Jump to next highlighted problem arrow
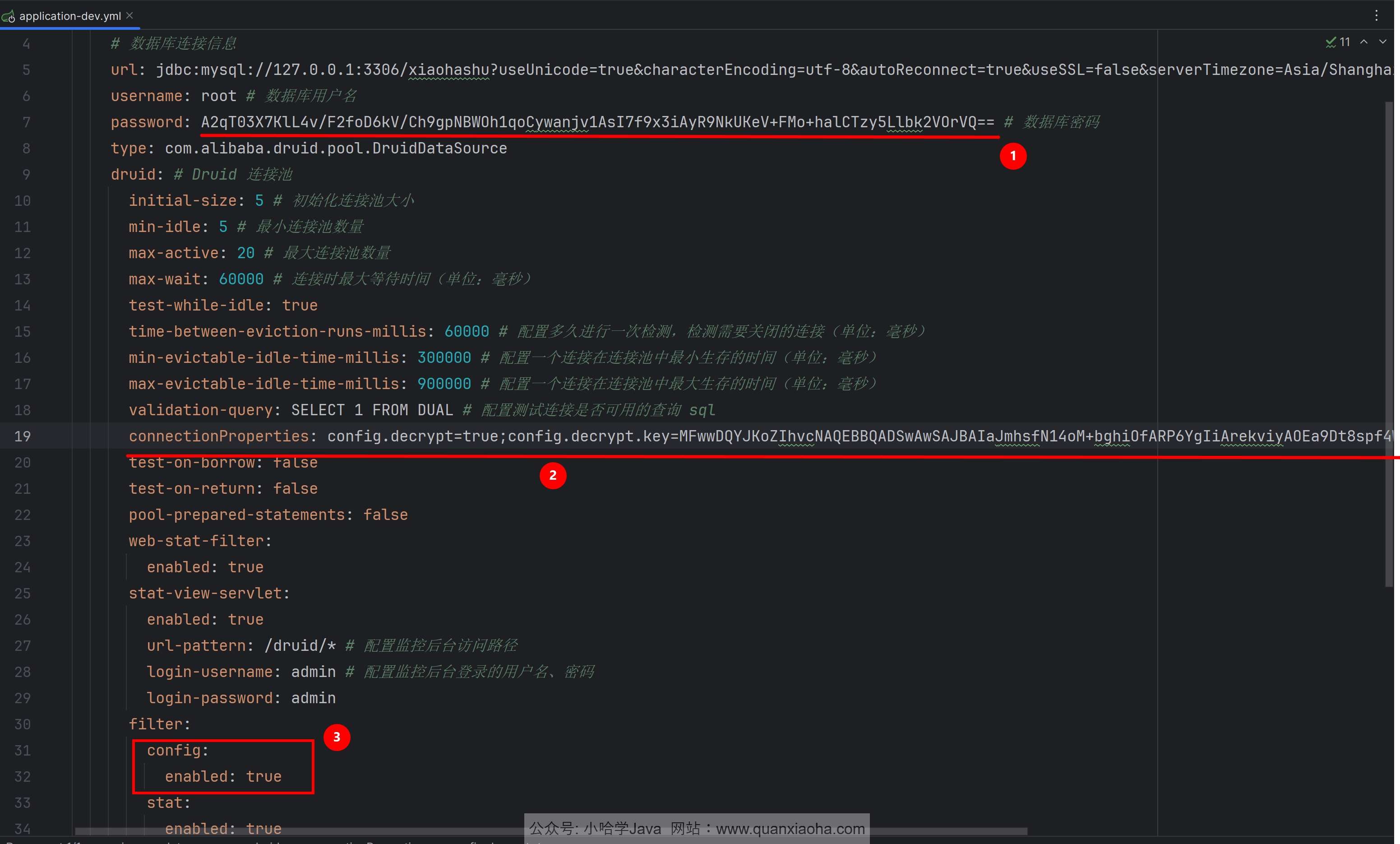 [1383, 42]
